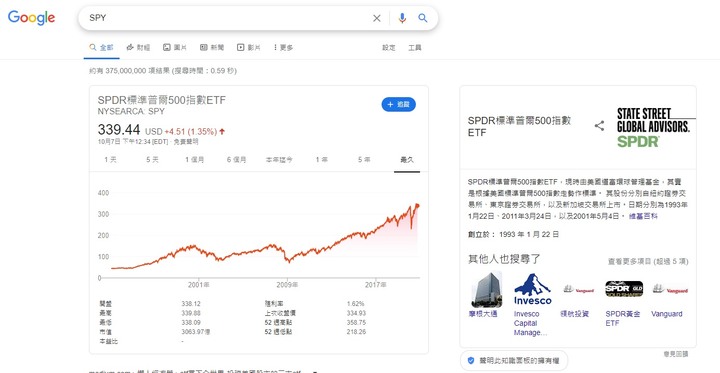
Task: Select the 5 天 chart range
Action: pos(152,160)
